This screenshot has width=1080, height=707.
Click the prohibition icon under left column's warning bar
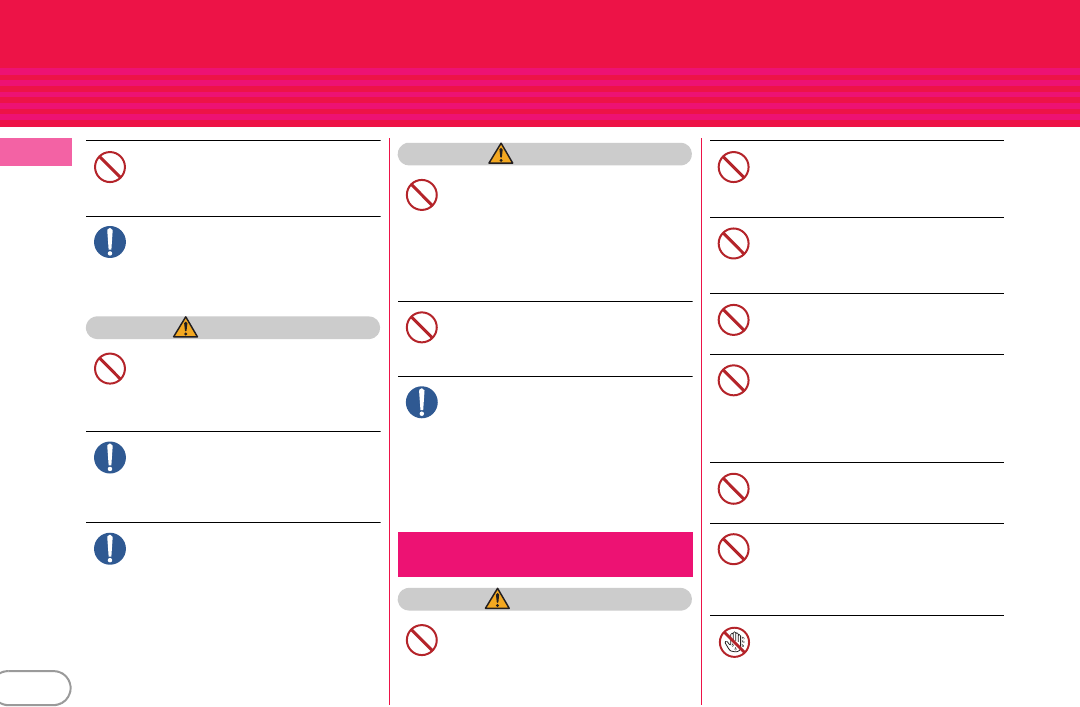point(110,369)
